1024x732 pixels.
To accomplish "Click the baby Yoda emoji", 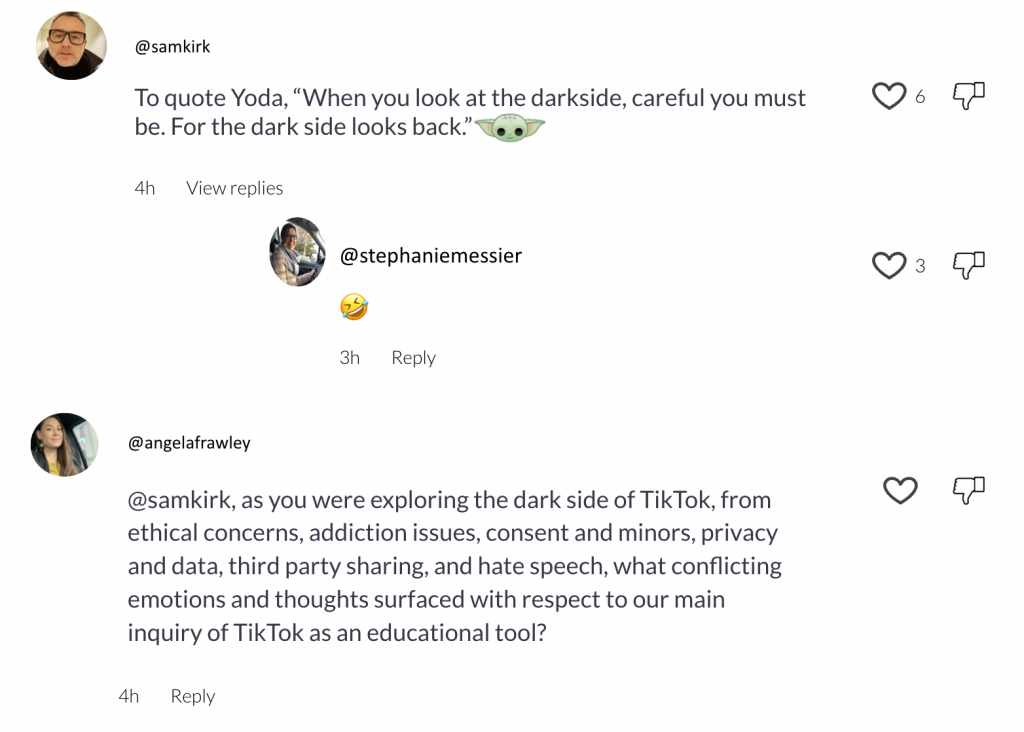I will coord(510,130).
